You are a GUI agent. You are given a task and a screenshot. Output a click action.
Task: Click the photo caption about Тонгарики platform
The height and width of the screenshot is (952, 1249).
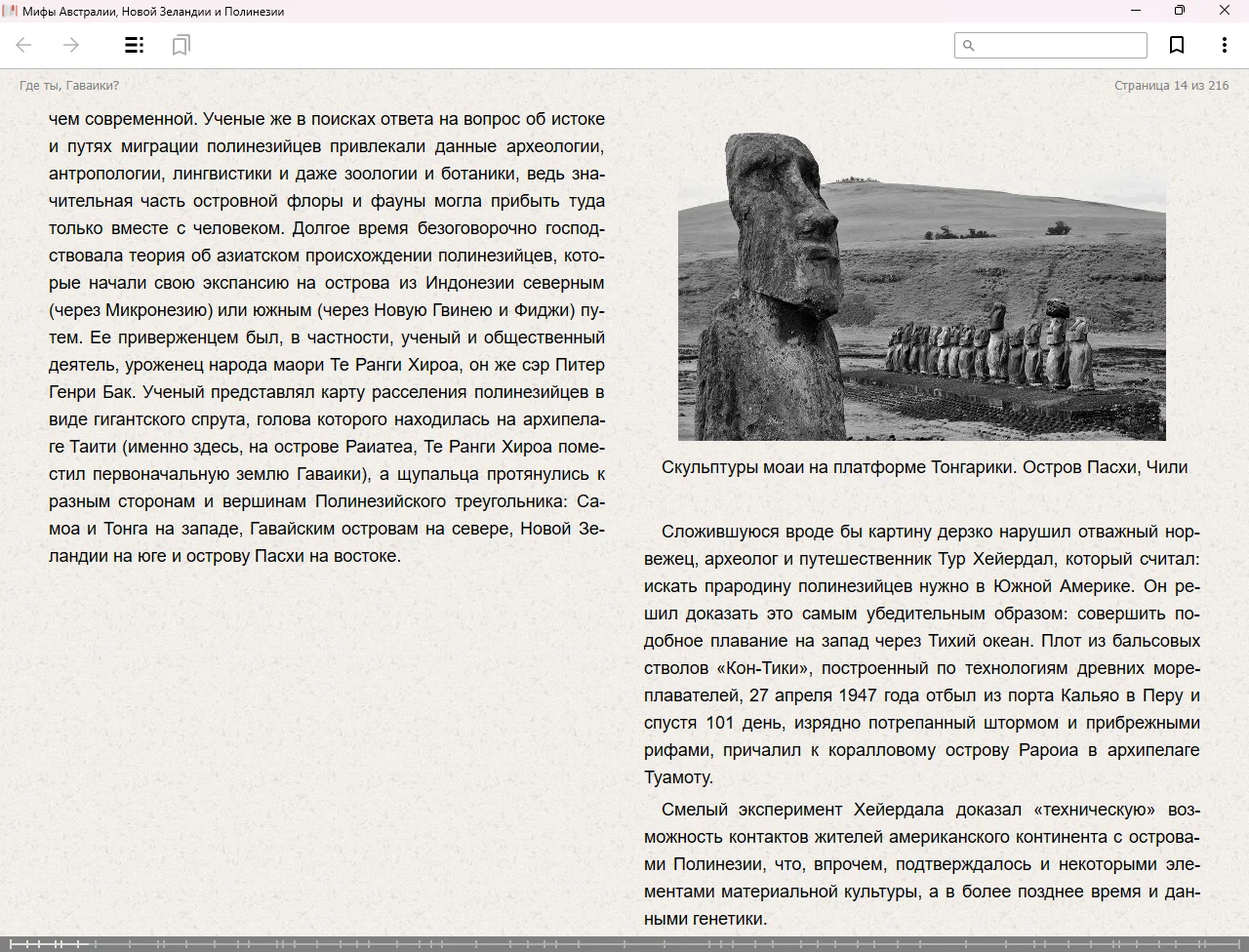923,467
